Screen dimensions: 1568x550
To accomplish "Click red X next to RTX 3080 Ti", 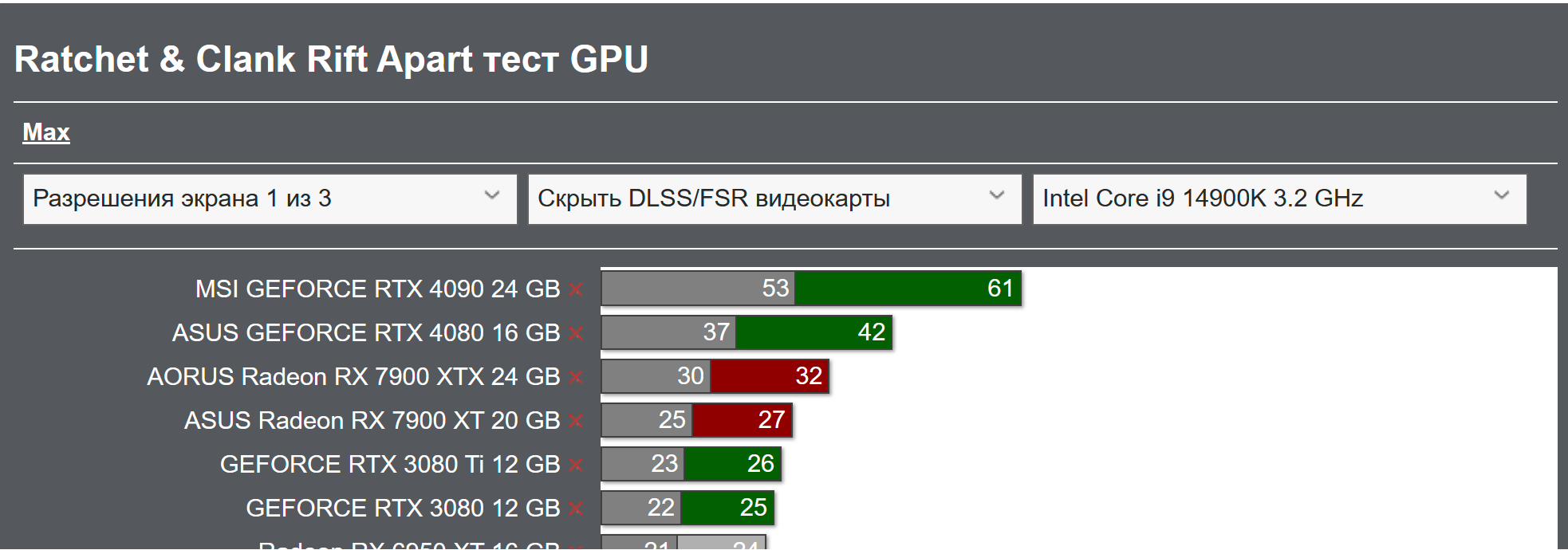I will click(x=576, y=466).
